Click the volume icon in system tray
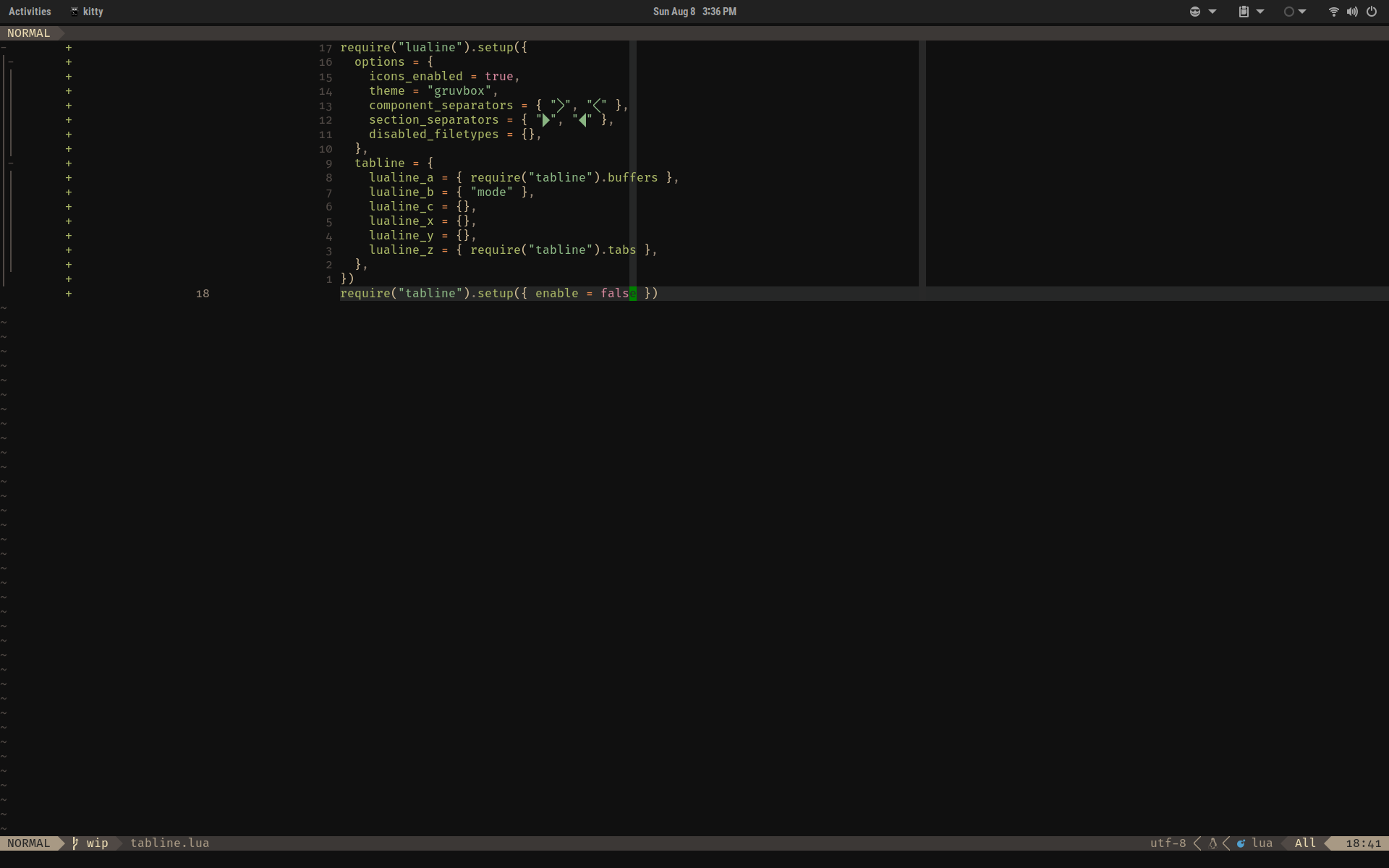The width and height of the screenshot is (1389, 868). pos(1352,12)
